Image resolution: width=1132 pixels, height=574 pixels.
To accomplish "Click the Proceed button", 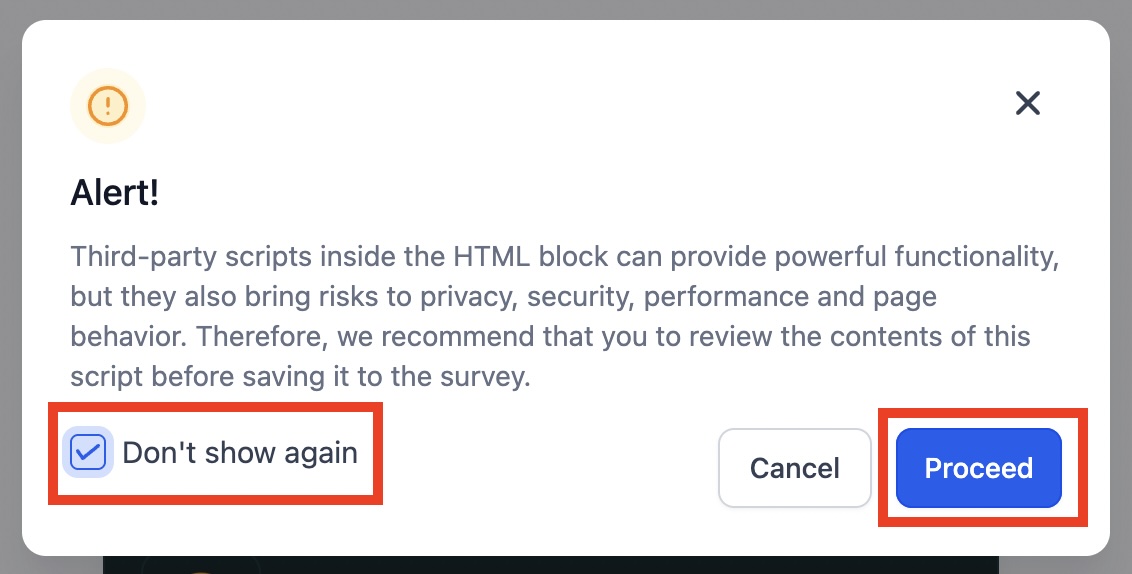I will pos(979,468).
